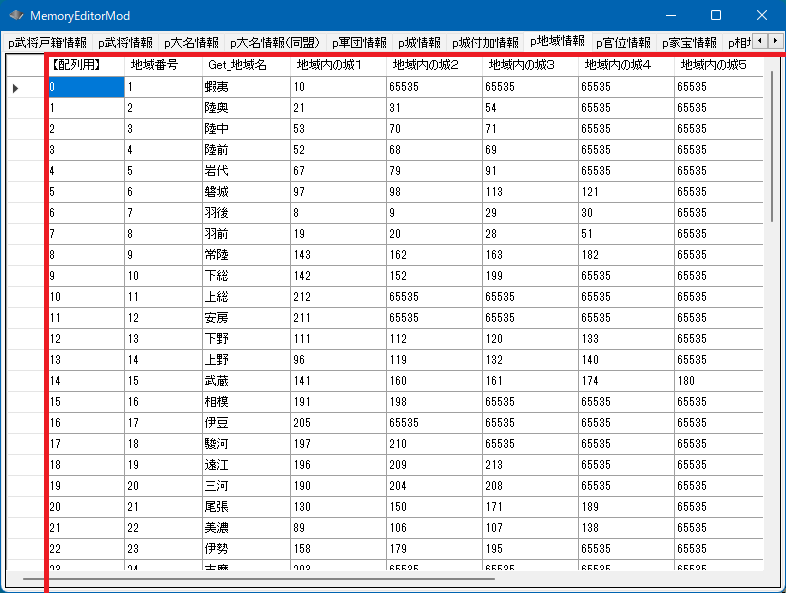Click the row header for 尾張 row

[x=25, y=507]
